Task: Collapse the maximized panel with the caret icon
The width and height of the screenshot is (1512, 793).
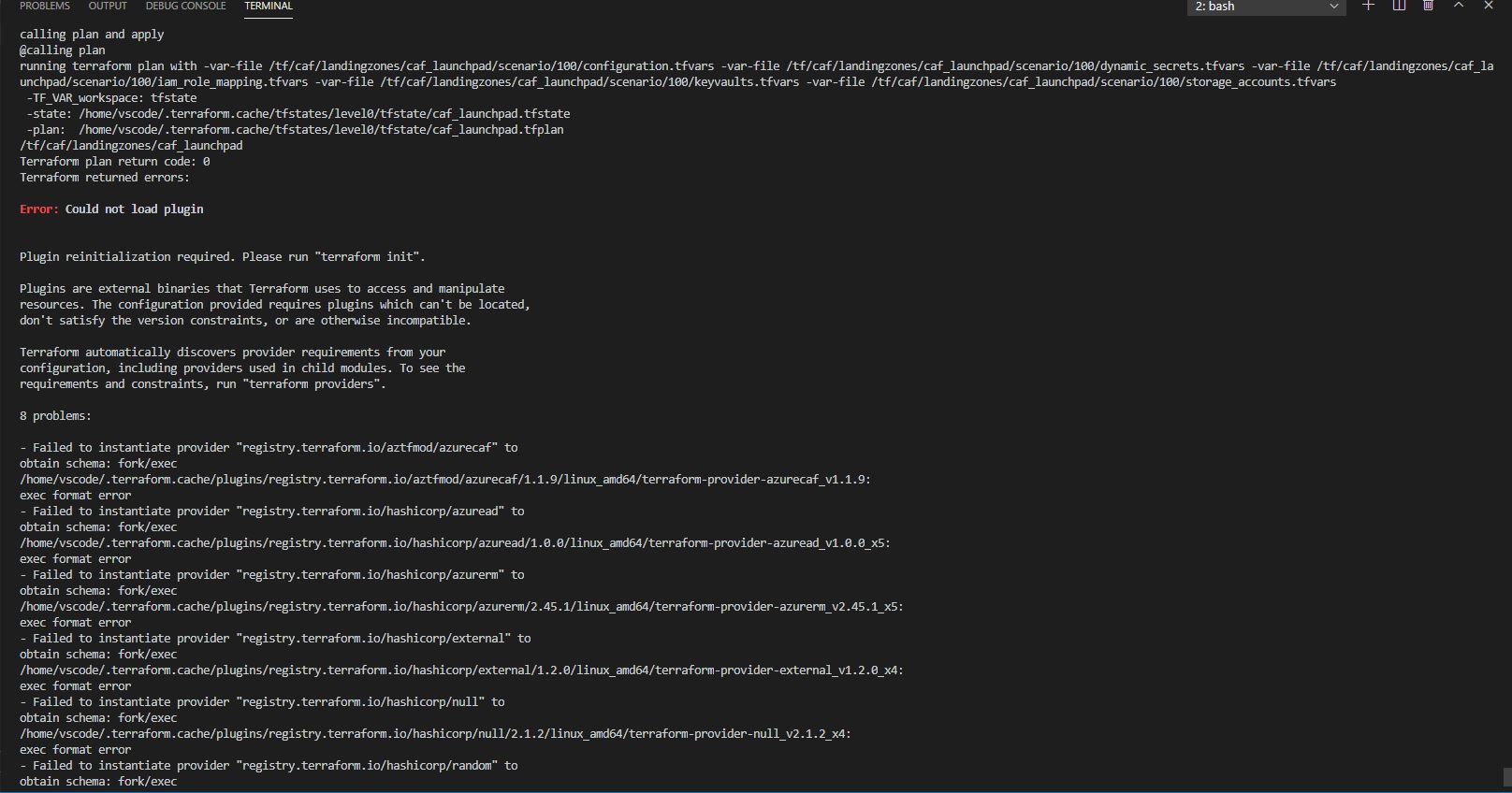Action: pyautogui.click(x=1458, y=6)
